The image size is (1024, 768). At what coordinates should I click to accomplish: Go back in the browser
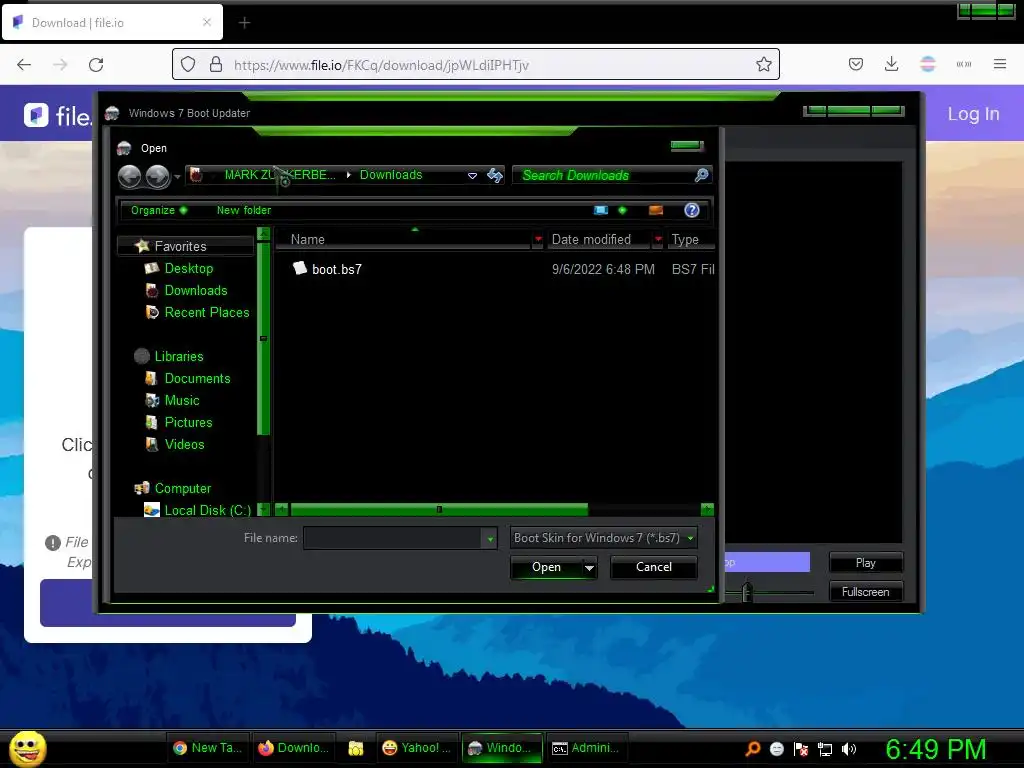[x=24, y=64]
